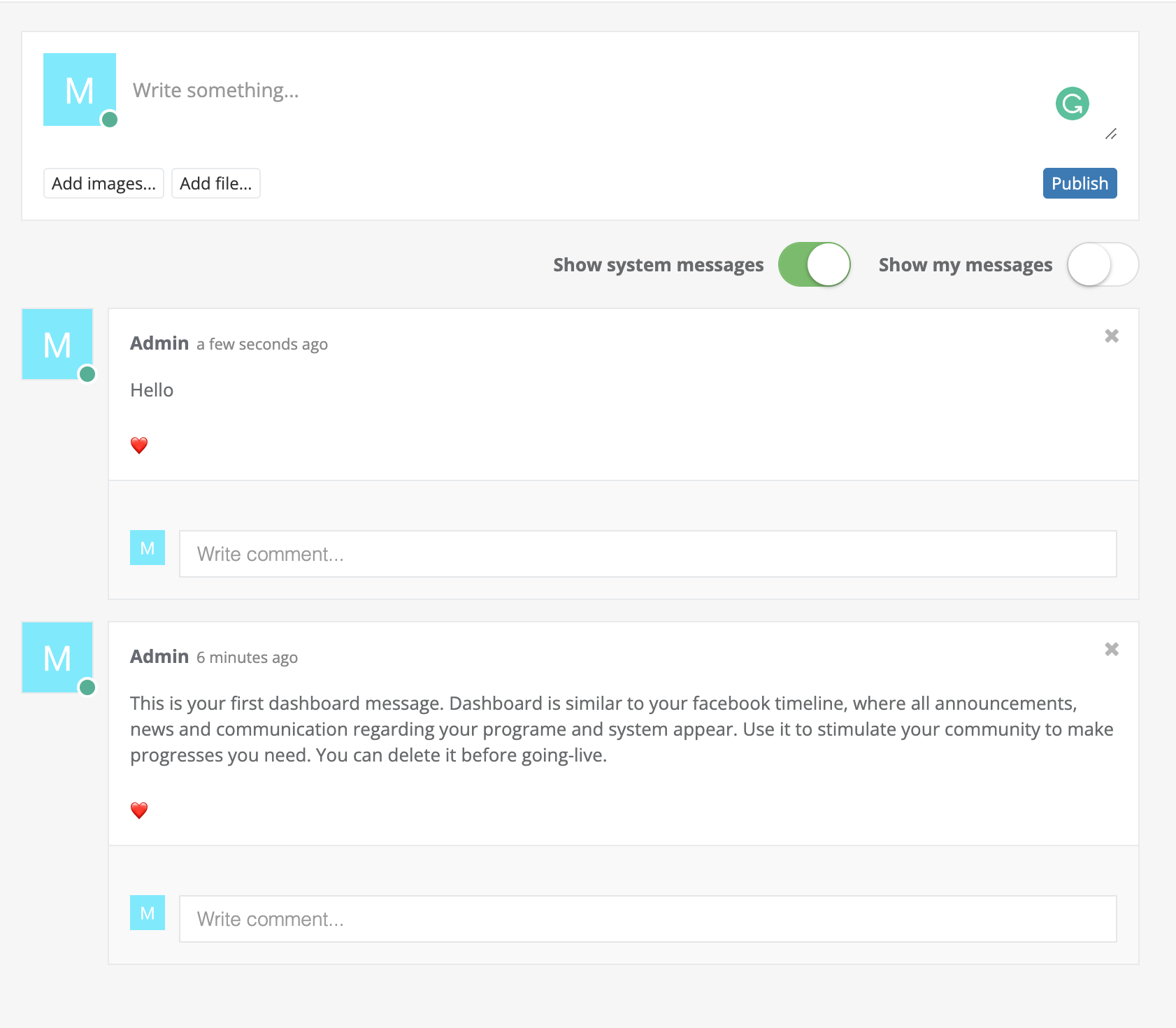The height and width of the screenshot is (1028, 1176).
Task: Click the small M avatar in the bottom comment row
Action: coord(148,913)
